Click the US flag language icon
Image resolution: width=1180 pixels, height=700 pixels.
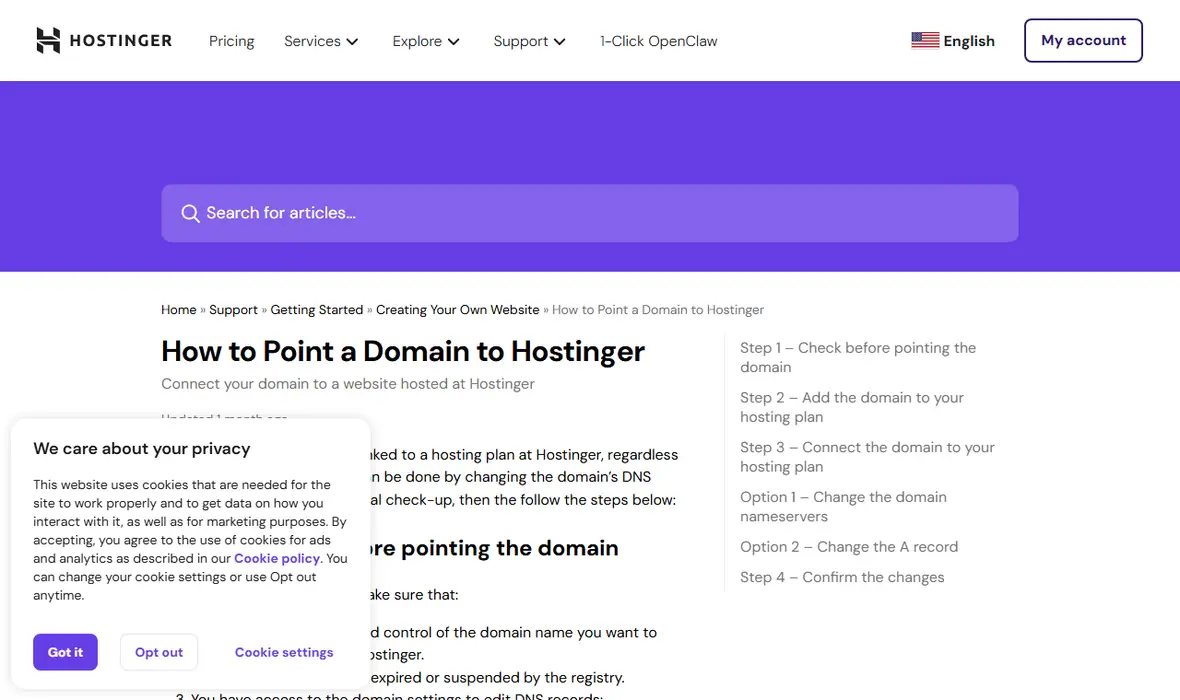point(925,41)
